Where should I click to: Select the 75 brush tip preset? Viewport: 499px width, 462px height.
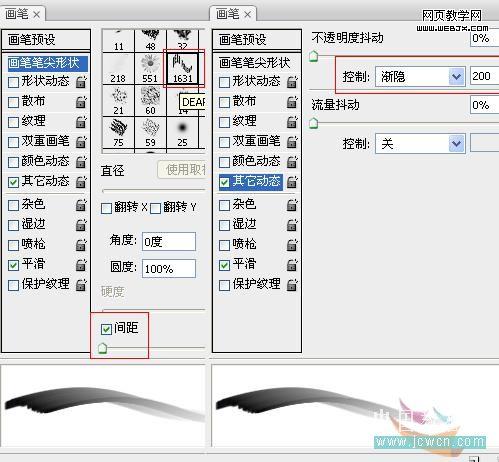pos(118,133)
